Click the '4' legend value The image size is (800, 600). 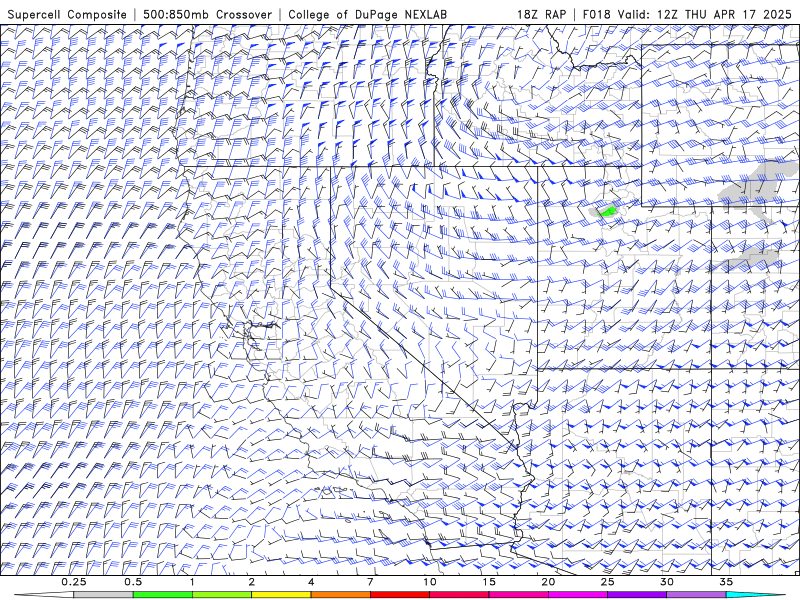[x=311, y=582]
